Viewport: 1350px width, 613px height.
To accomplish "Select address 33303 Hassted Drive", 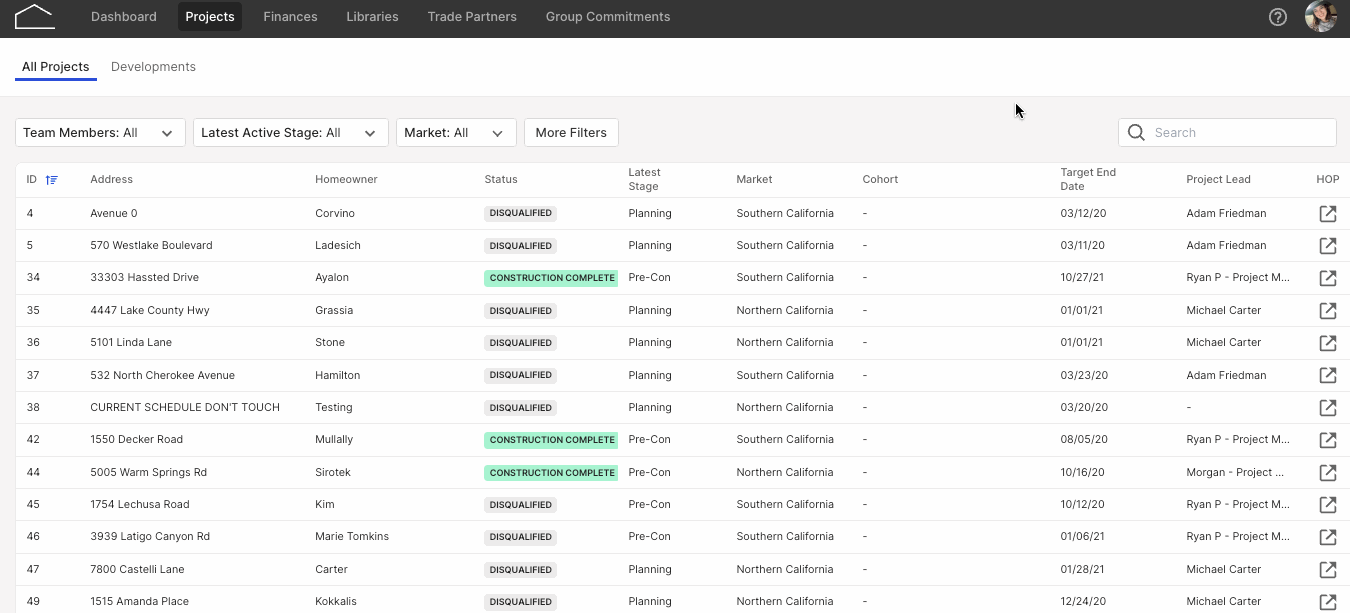I will point(144,278).
